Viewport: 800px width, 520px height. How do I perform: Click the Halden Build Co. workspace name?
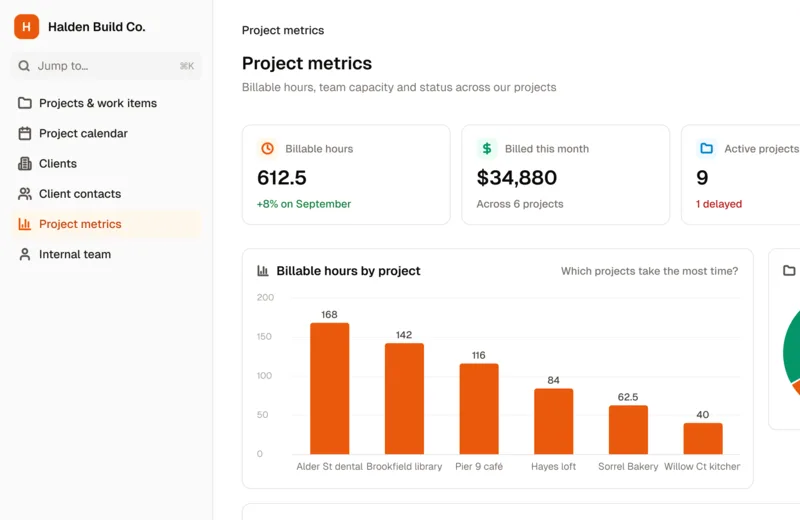[96, 27]
